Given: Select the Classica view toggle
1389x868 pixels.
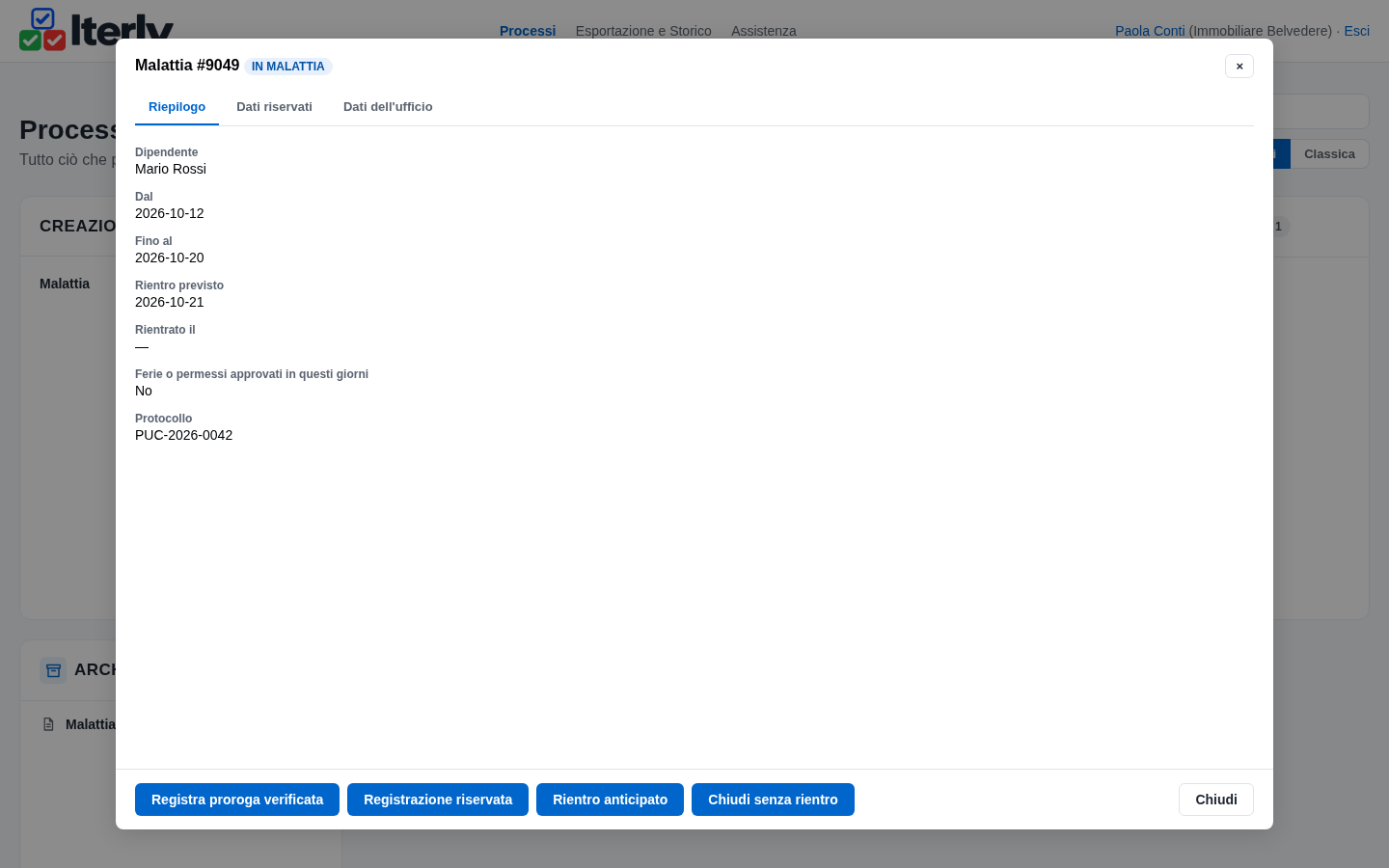Looking at the screenshot, I should [1329, 154].
